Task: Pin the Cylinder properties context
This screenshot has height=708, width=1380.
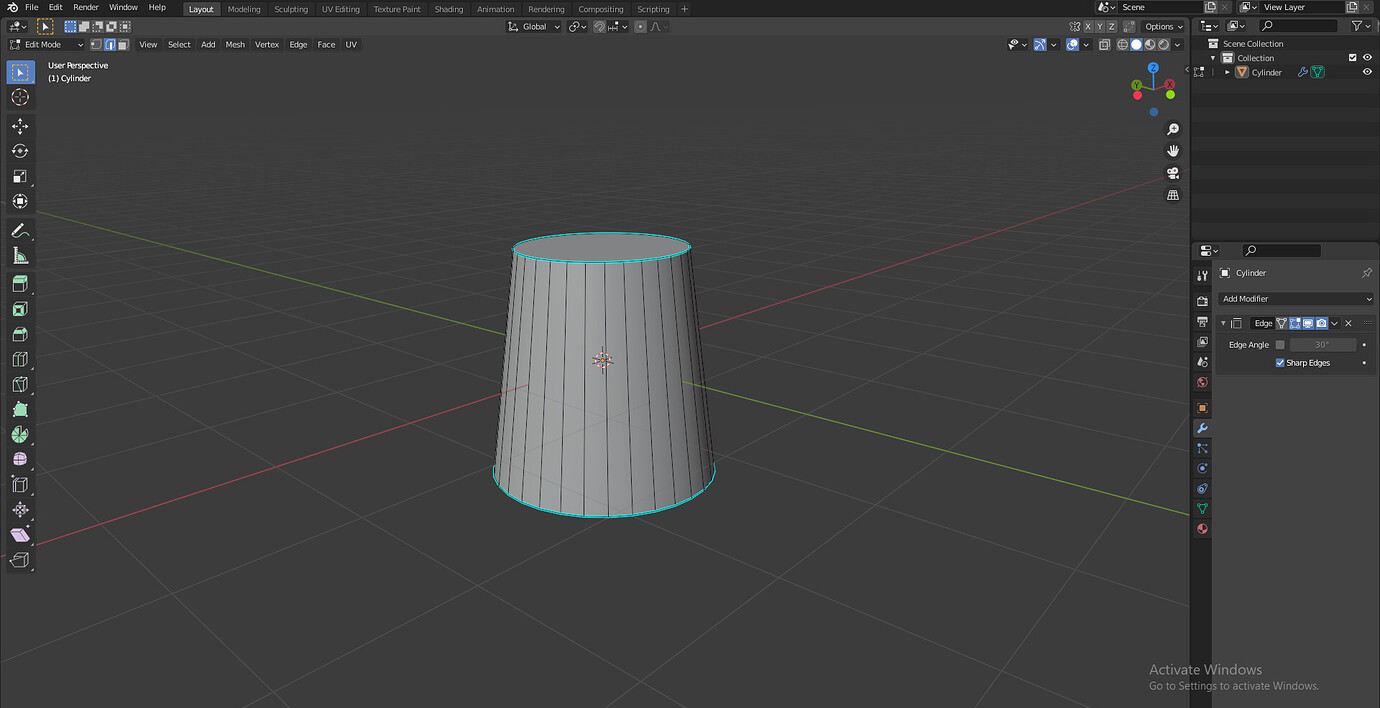Action: pos(1367,273)
